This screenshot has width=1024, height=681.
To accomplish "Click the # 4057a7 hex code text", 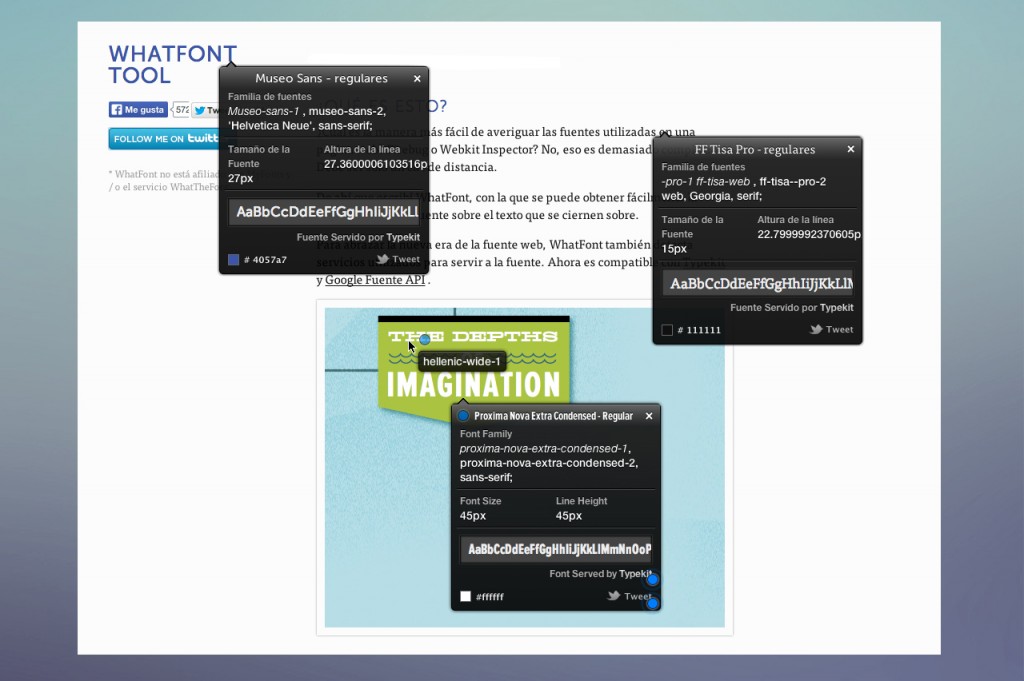I will 265,260.
